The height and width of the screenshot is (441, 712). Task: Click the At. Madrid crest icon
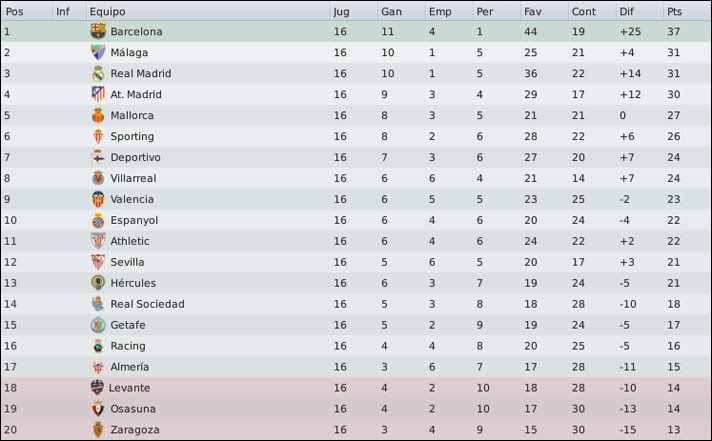pos(98,94)
